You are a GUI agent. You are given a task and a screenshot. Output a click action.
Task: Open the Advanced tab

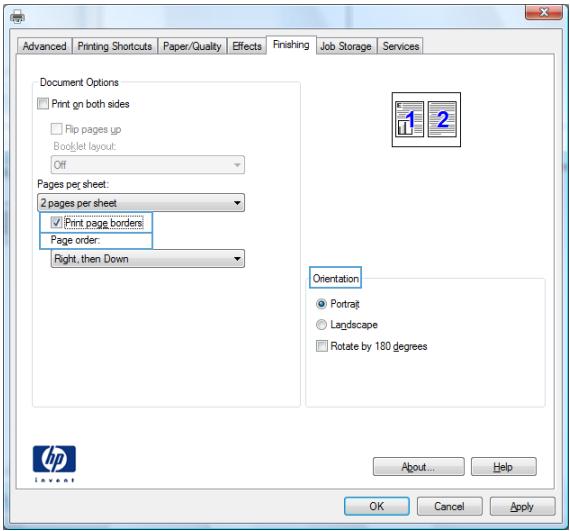(x=44, y=46)
